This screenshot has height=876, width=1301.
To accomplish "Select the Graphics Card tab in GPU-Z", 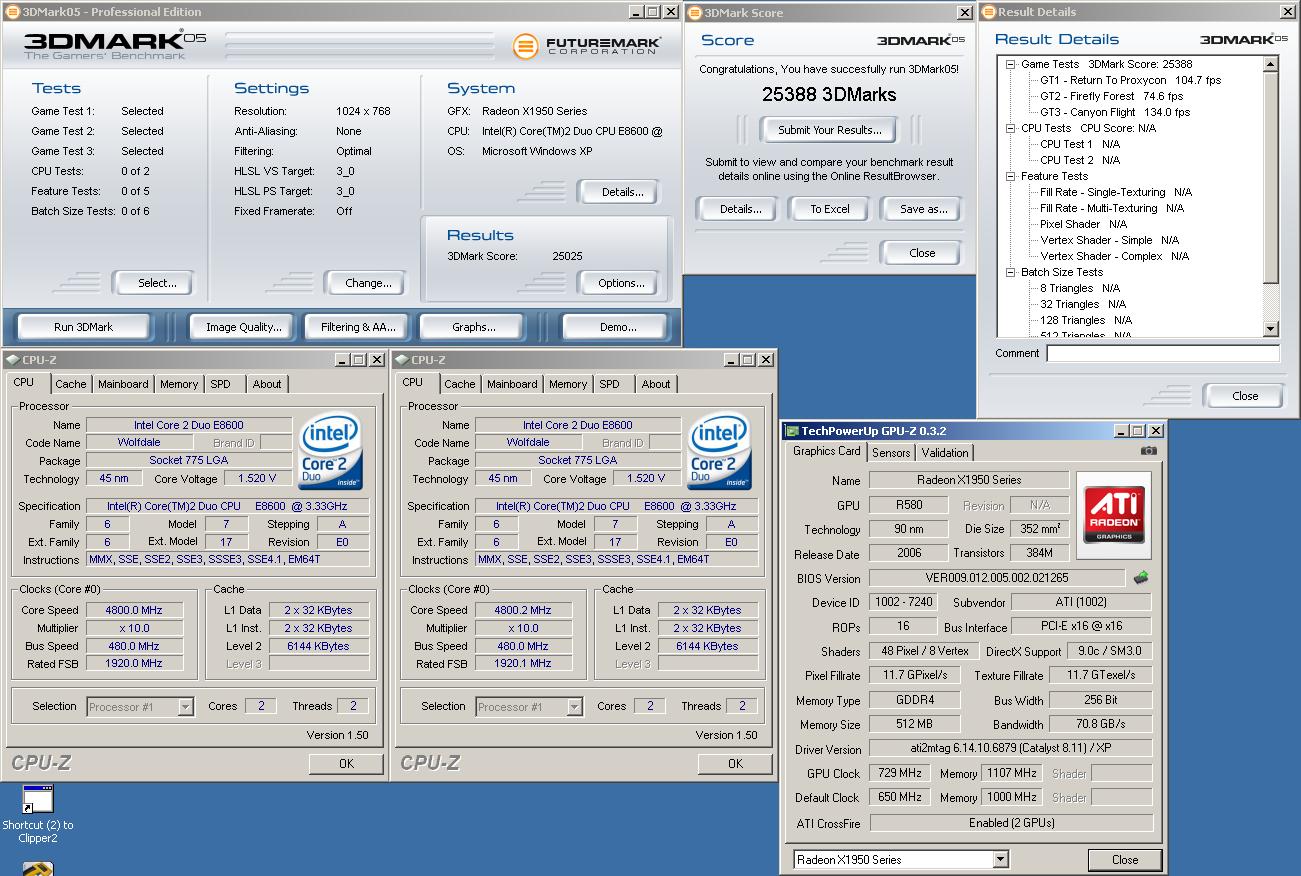I will (827, 451).
